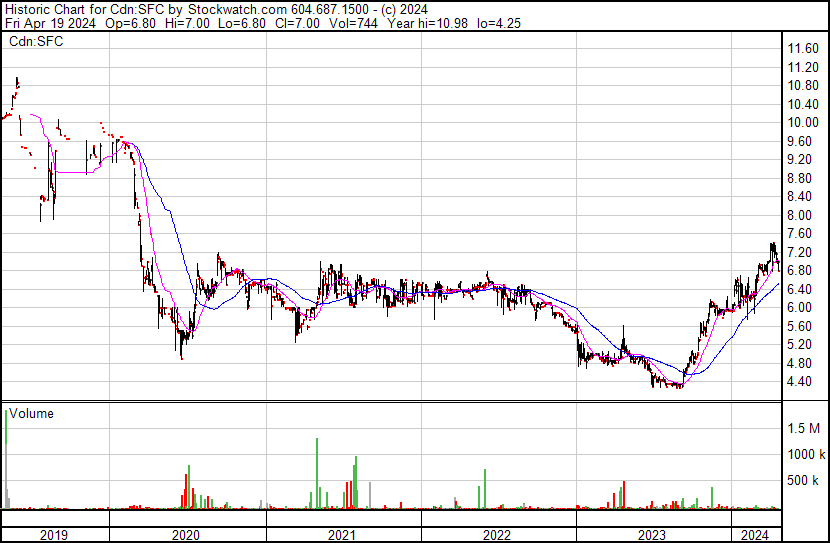Click the 1000 k volume axis label

804,454
